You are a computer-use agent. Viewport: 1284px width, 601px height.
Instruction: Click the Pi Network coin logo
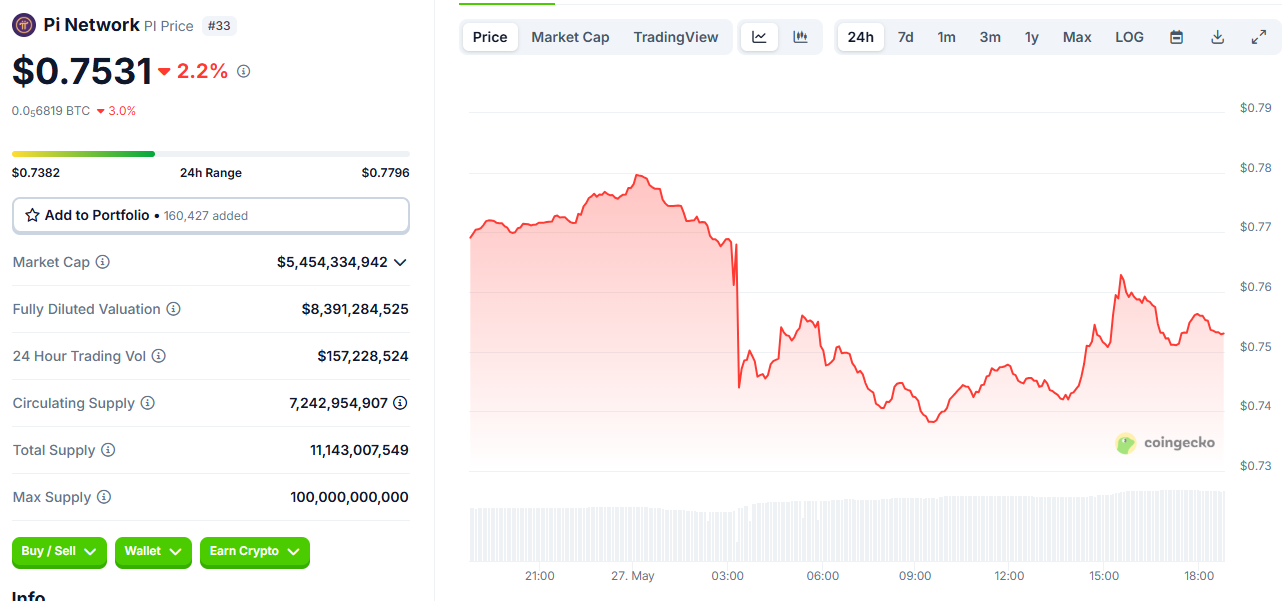click(x=24, y=25)
